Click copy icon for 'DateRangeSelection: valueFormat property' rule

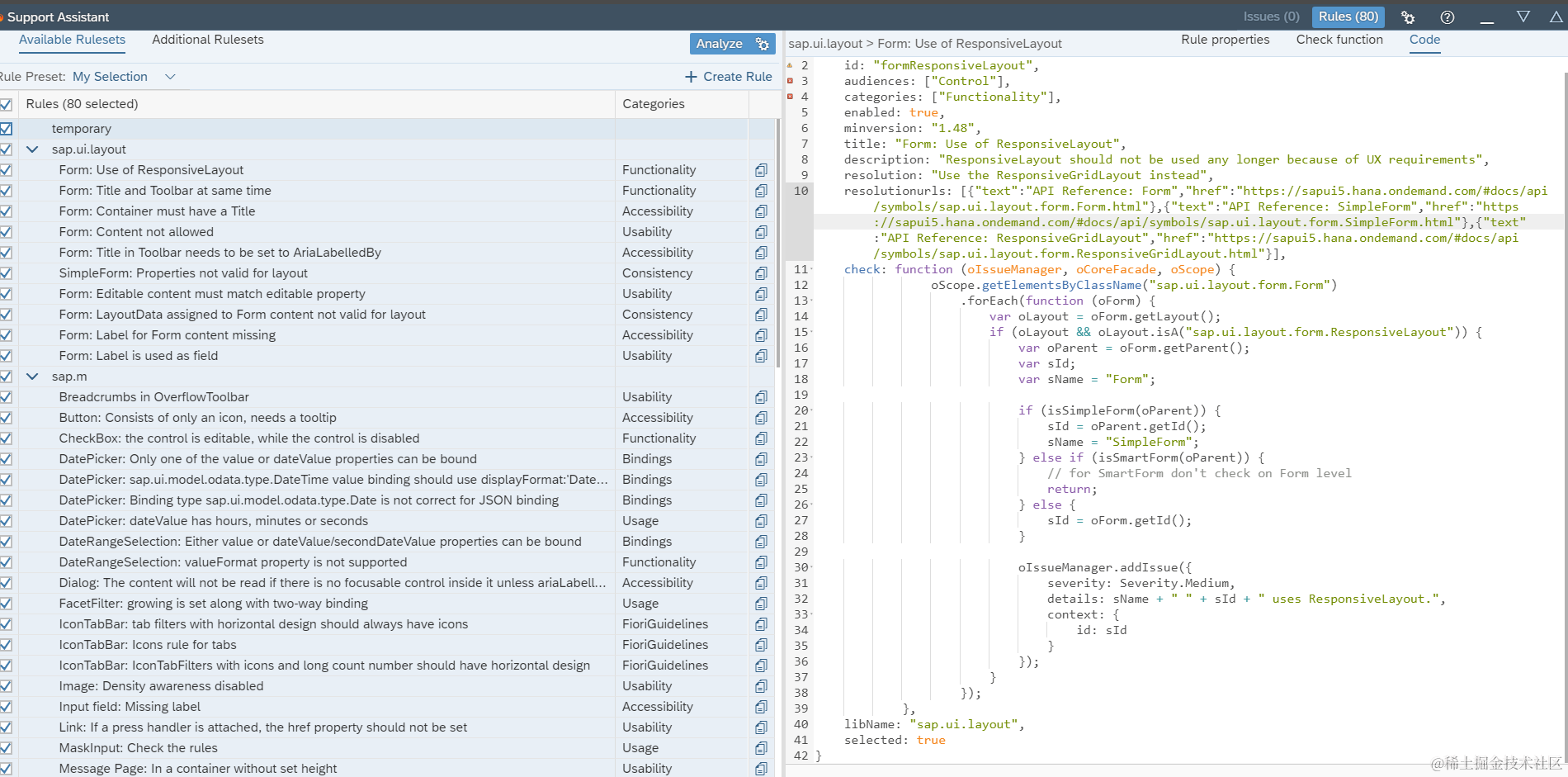(x=761, y=562)
